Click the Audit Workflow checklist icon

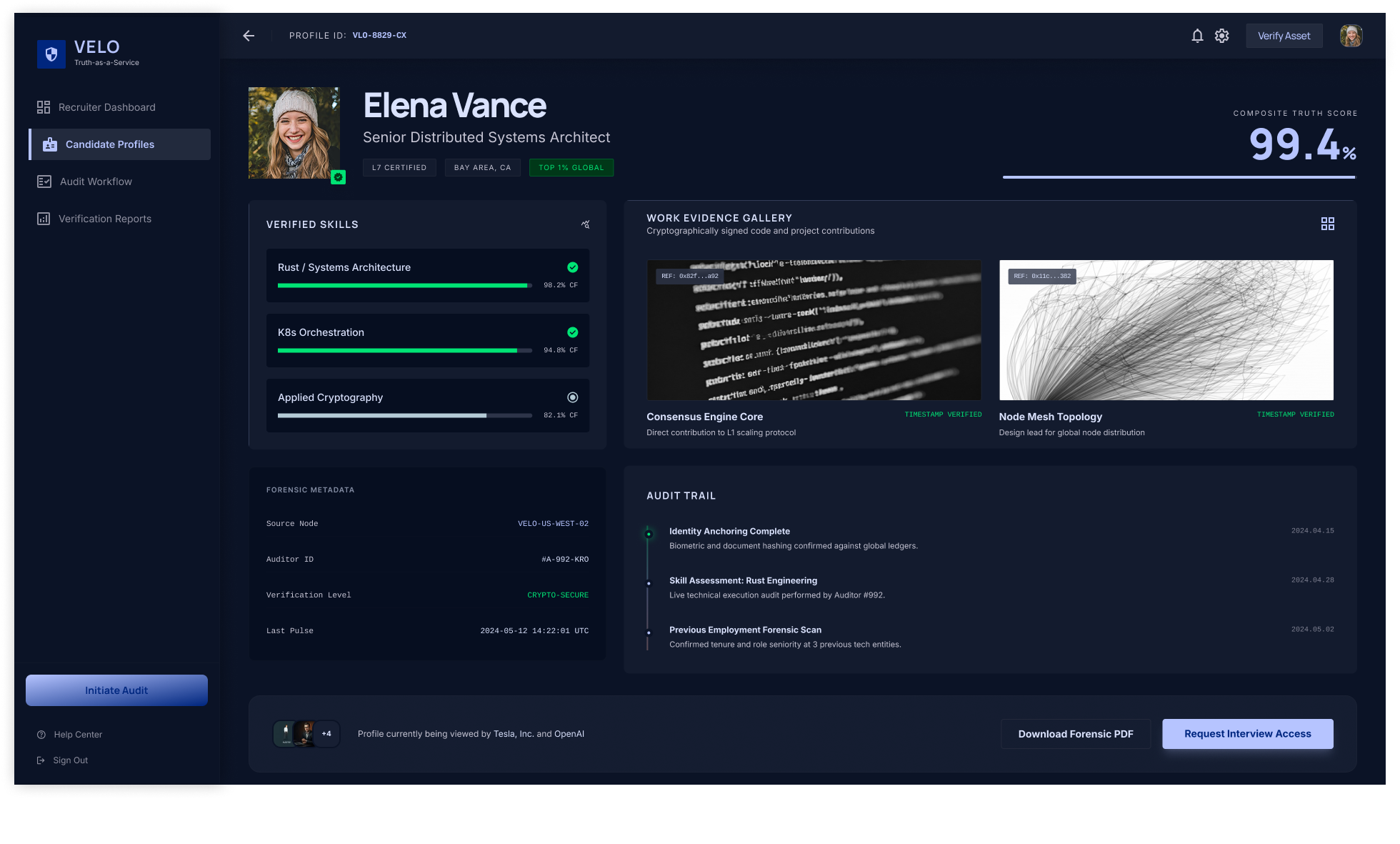tap(44, 182)
